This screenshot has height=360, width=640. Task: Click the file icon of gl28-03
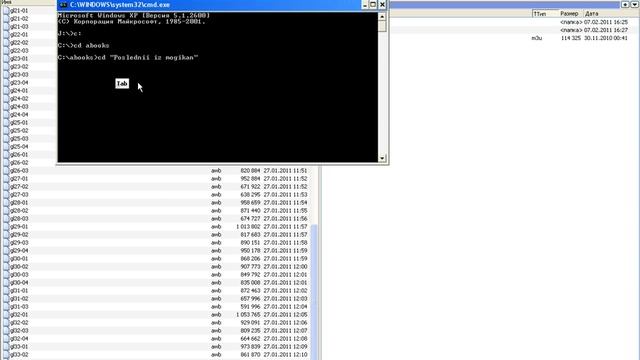(6, 218)
